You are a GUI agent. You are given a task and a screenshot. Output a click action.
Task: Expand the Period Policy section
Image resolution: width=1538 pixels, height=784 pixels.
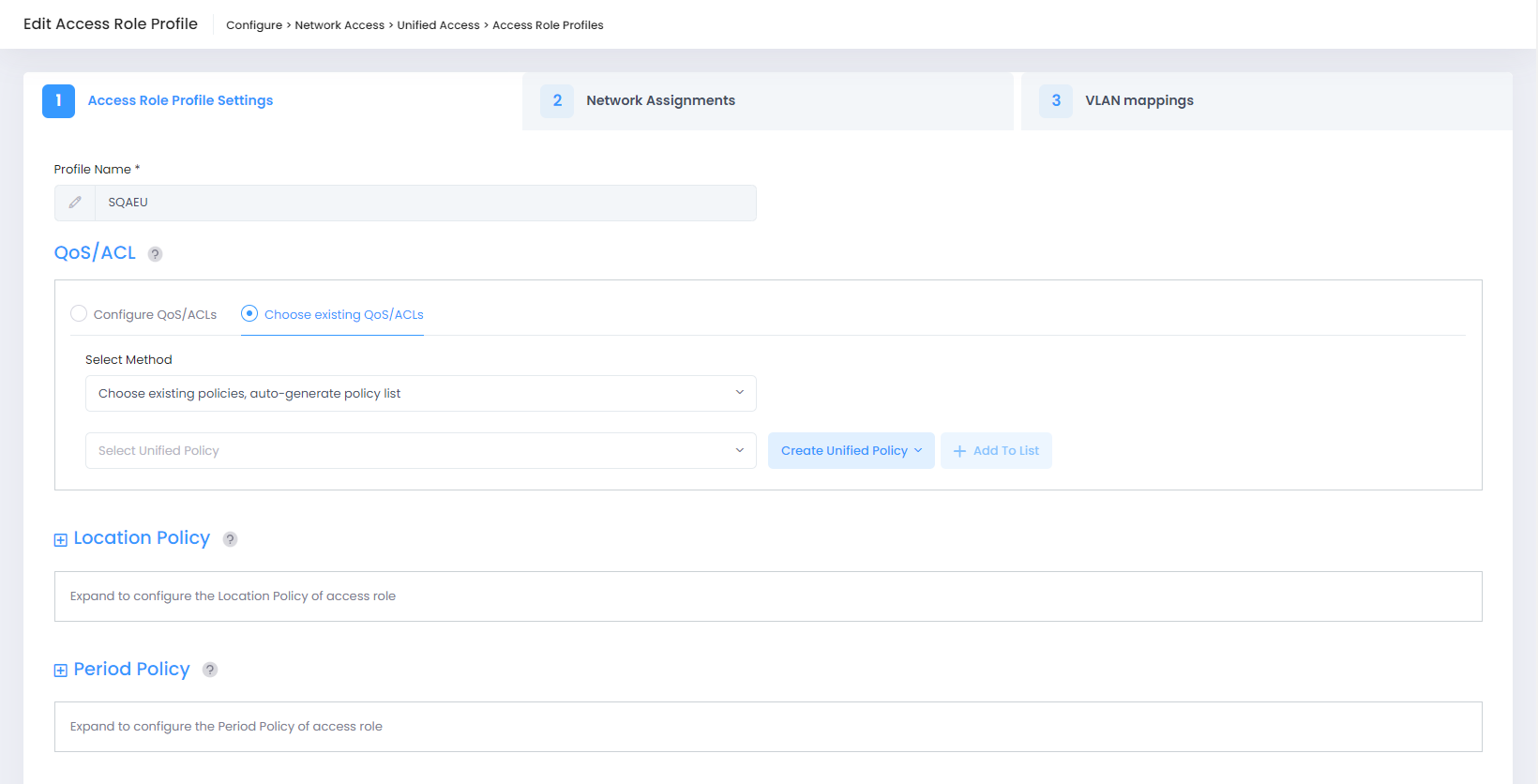click(x=61, y=671)
